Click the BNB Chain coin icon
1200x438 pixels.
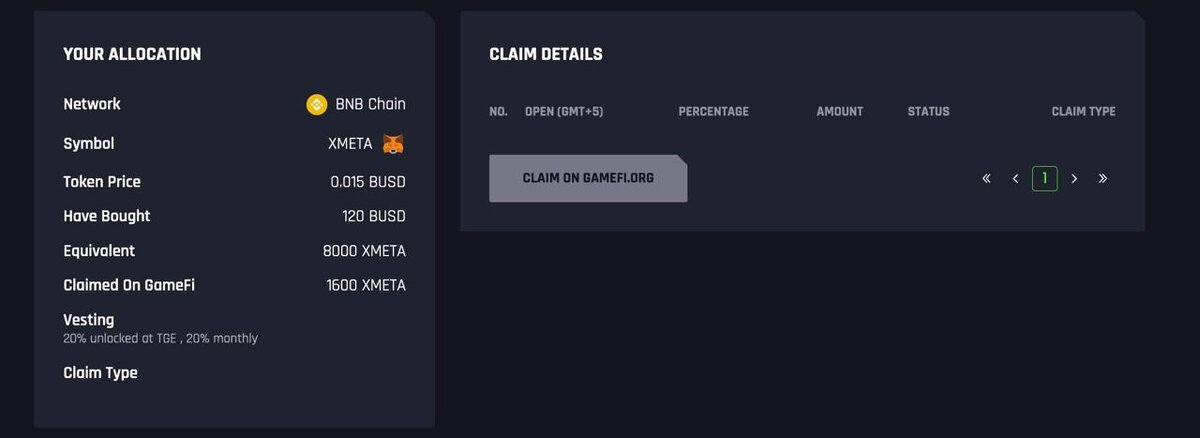click(x=317, y=104)
